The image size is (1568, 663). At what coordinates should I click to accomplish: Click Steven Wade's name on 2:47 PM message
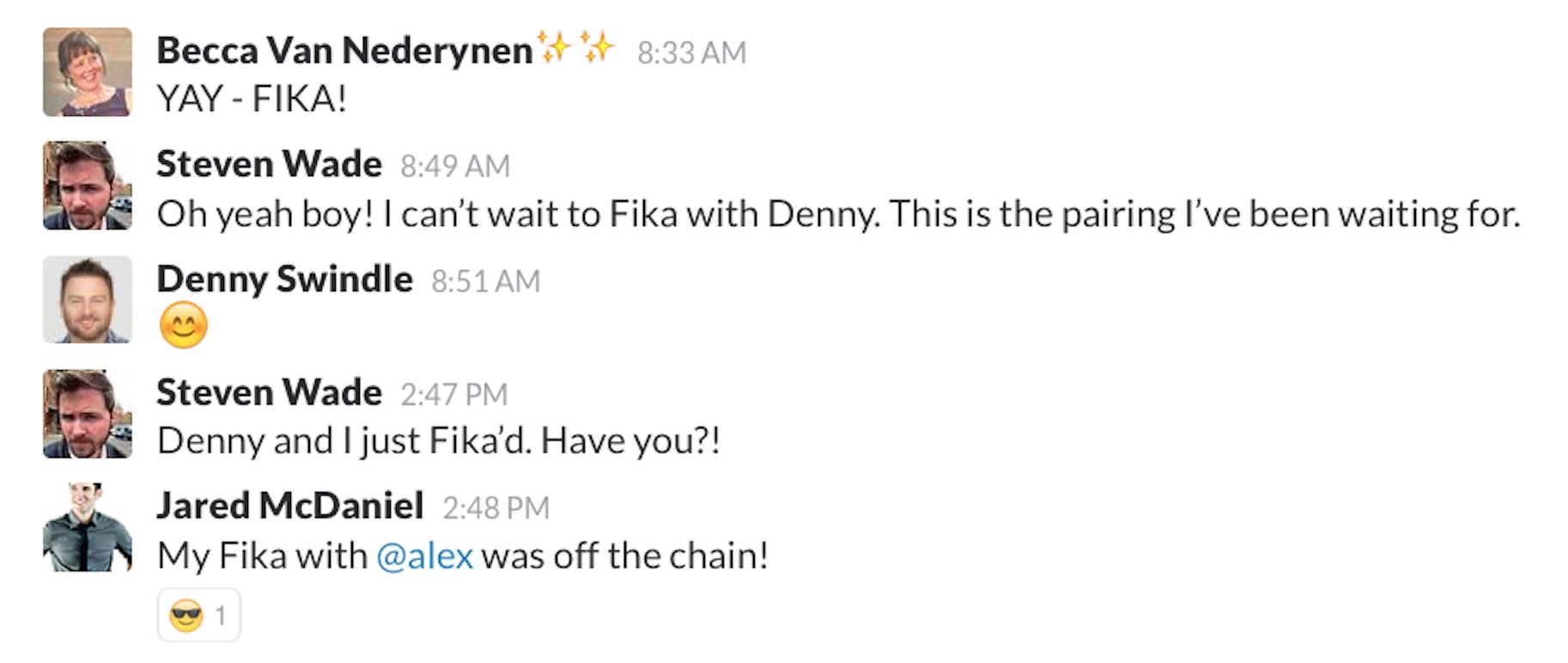coord(269,392)
